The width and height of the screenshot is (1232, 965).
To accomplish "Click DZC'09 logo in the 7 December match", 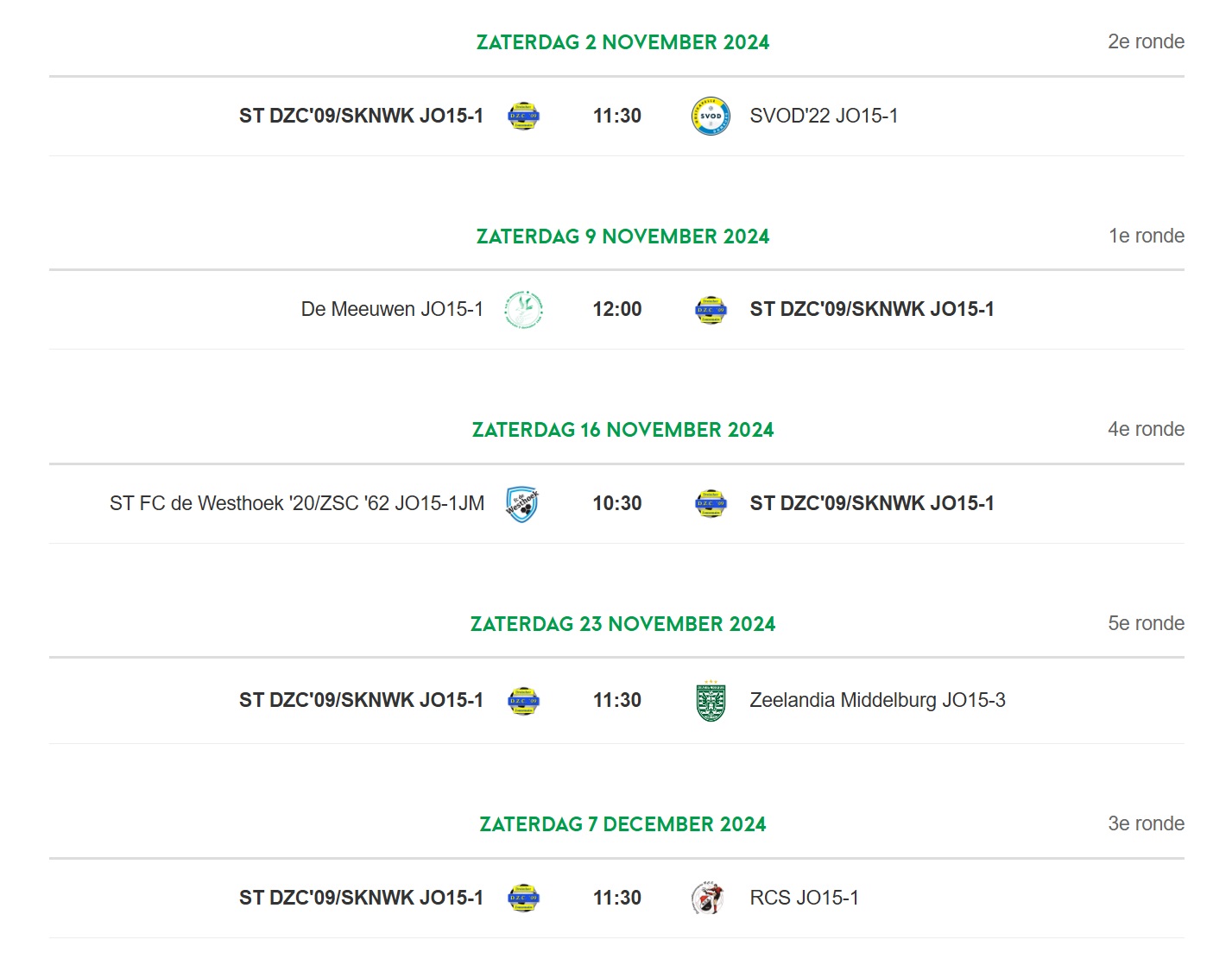I will point(523,898).
